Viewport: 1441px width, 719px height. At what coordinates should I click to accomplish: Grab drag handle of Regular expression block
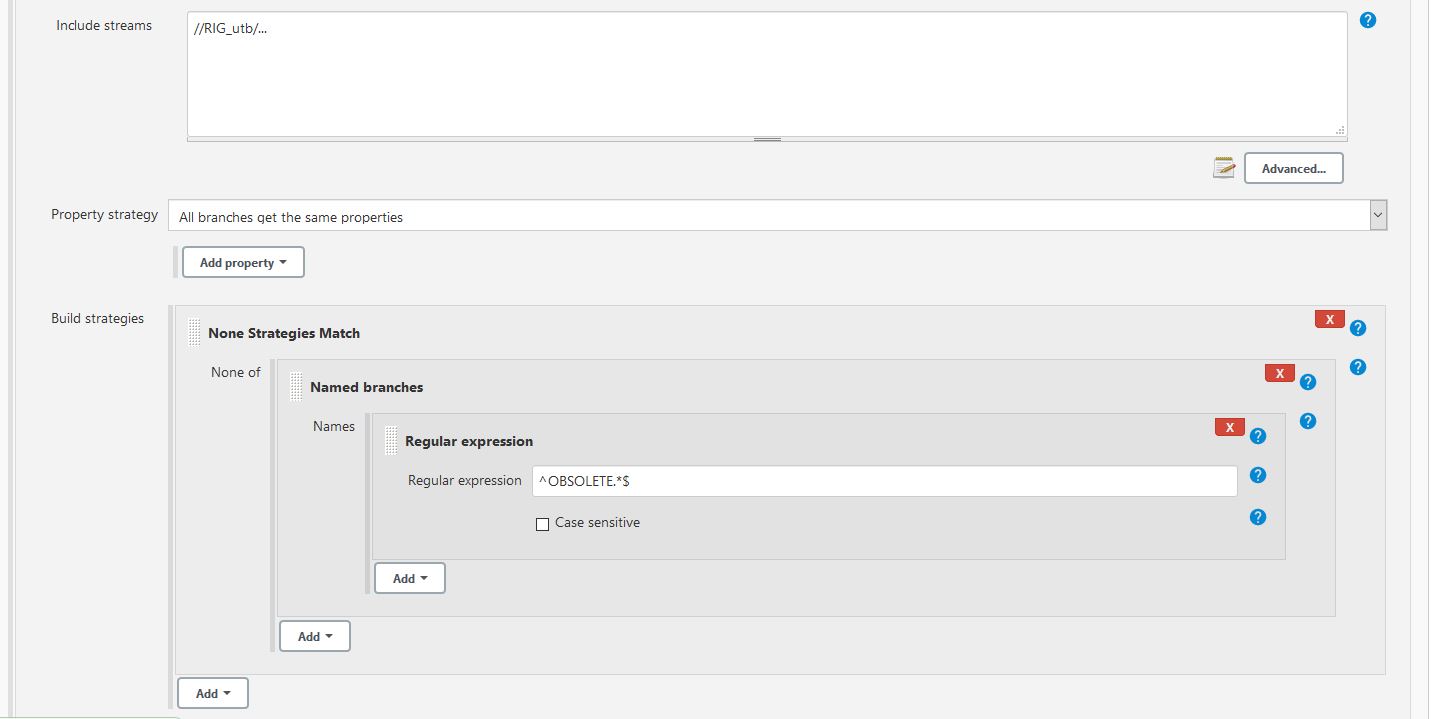391,441
